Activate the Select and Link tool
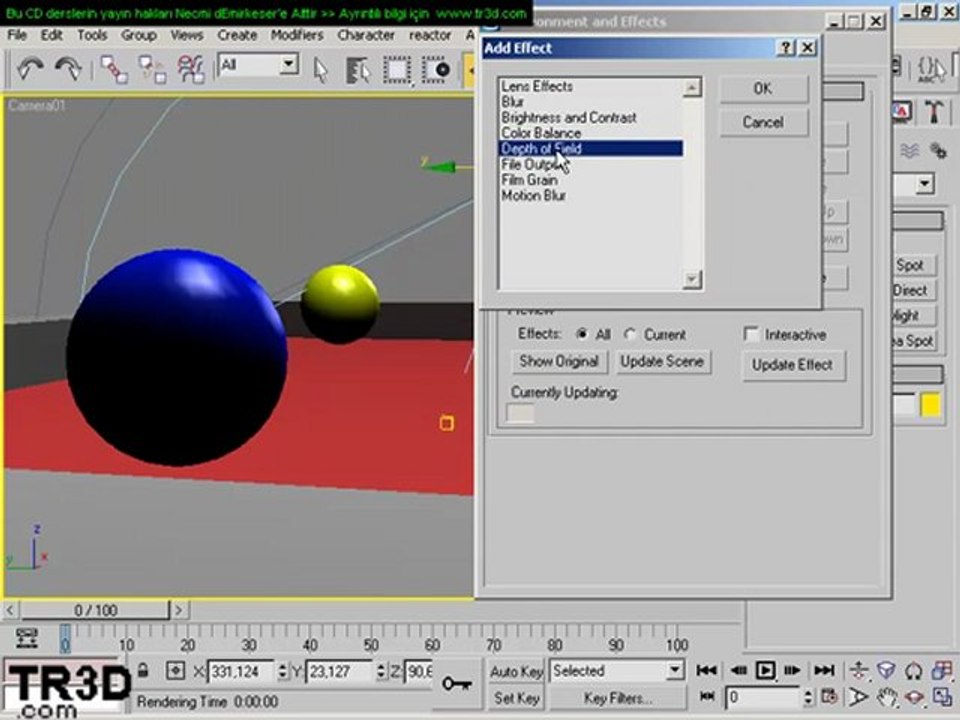Screen dimensions: 960x720 pyautogui.click(x=114, y=69)
